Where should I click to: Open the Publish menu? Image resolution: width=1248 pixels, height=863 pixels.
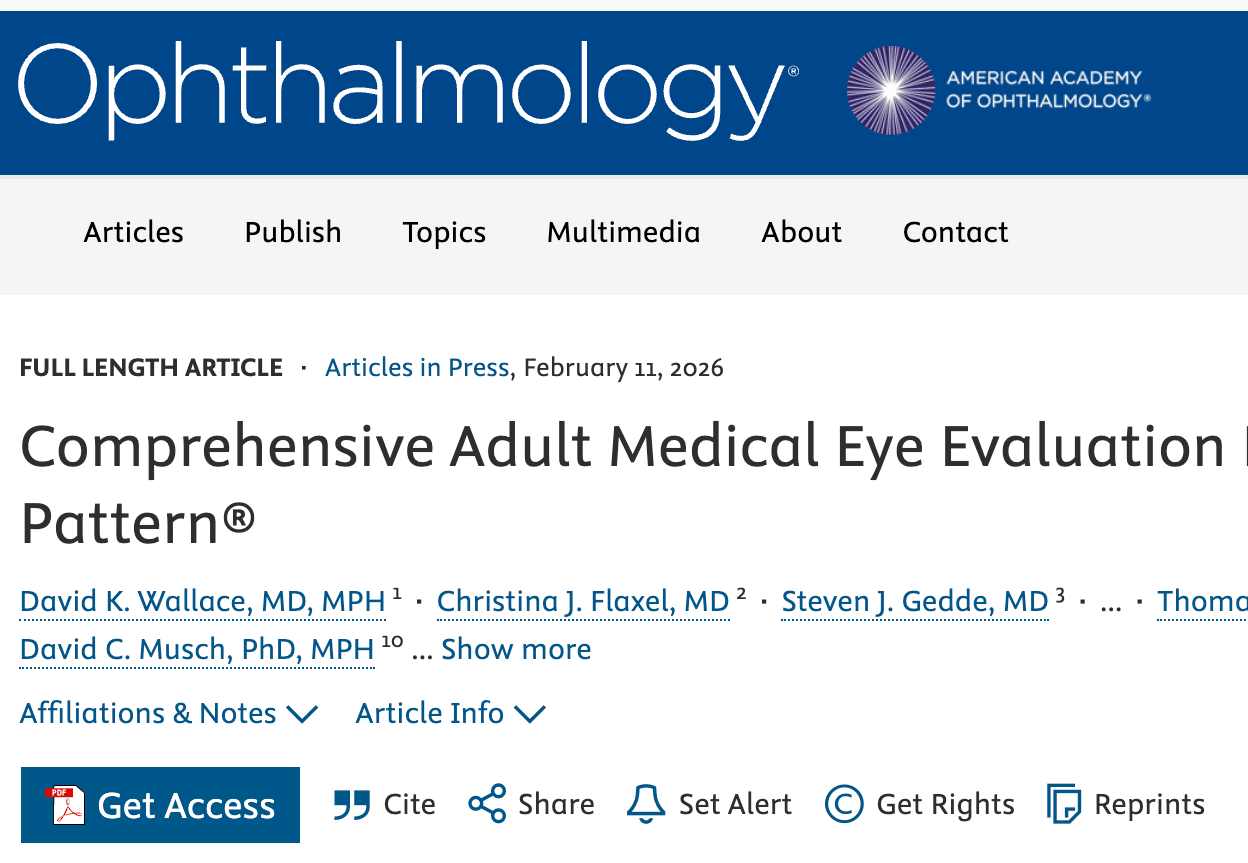293,232
